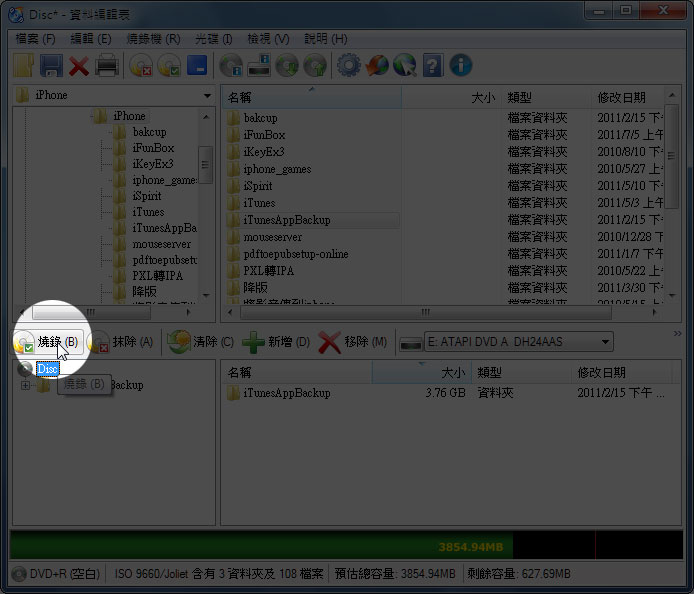Select mouseserver folder in the folder tree
Viewport: 694px width, 594px height.
pos(162,244)
